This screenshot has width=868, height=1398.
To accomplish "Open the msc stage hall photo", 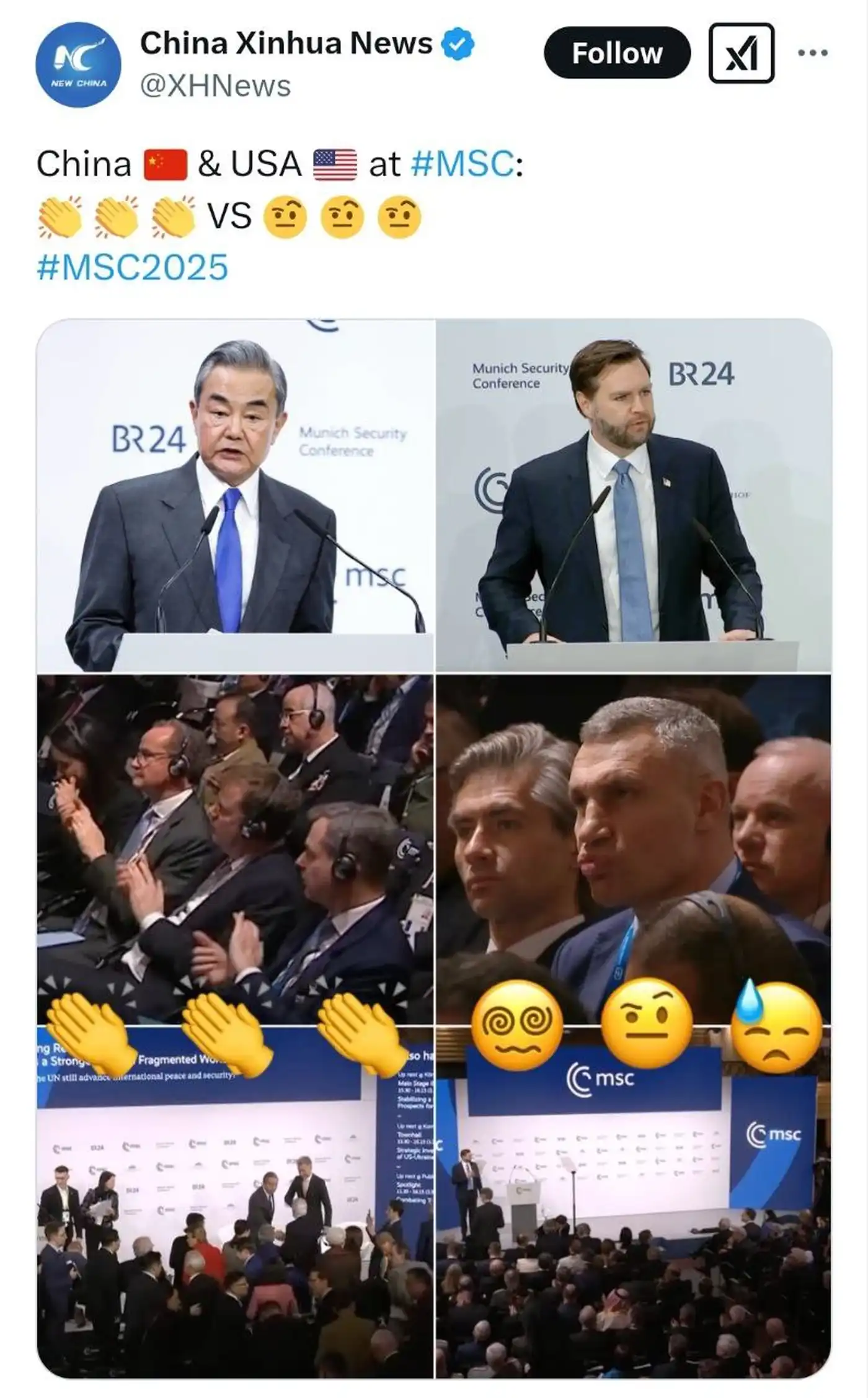I will coord(634,1202).
